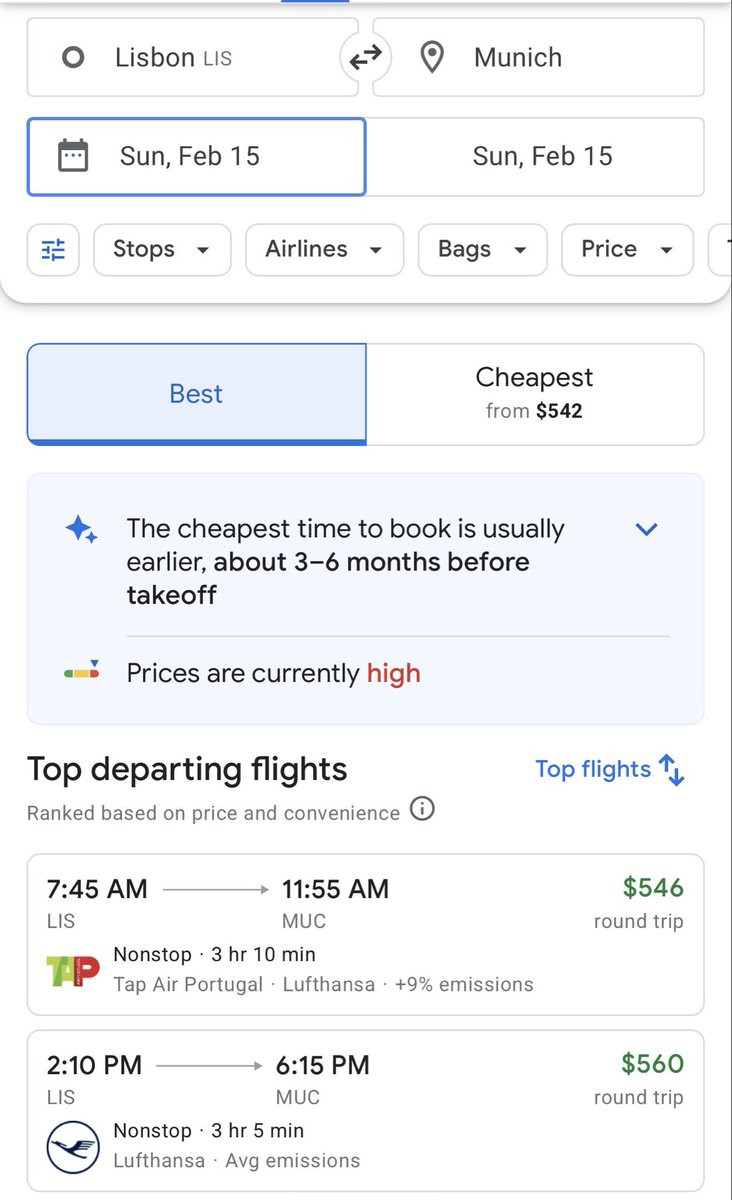Image resolution: width=732 pixels, height=1200 pixels.
Task: Open the Airlines filter dropdown
Action: [324, 249]
